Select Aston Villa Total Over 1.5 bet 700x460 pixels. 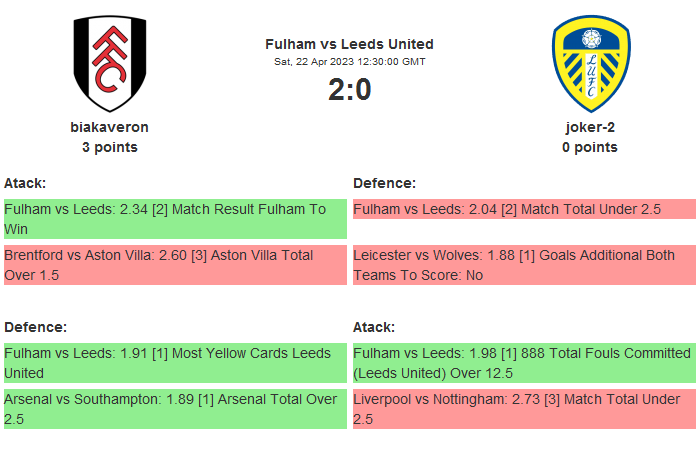pos(175,265)
